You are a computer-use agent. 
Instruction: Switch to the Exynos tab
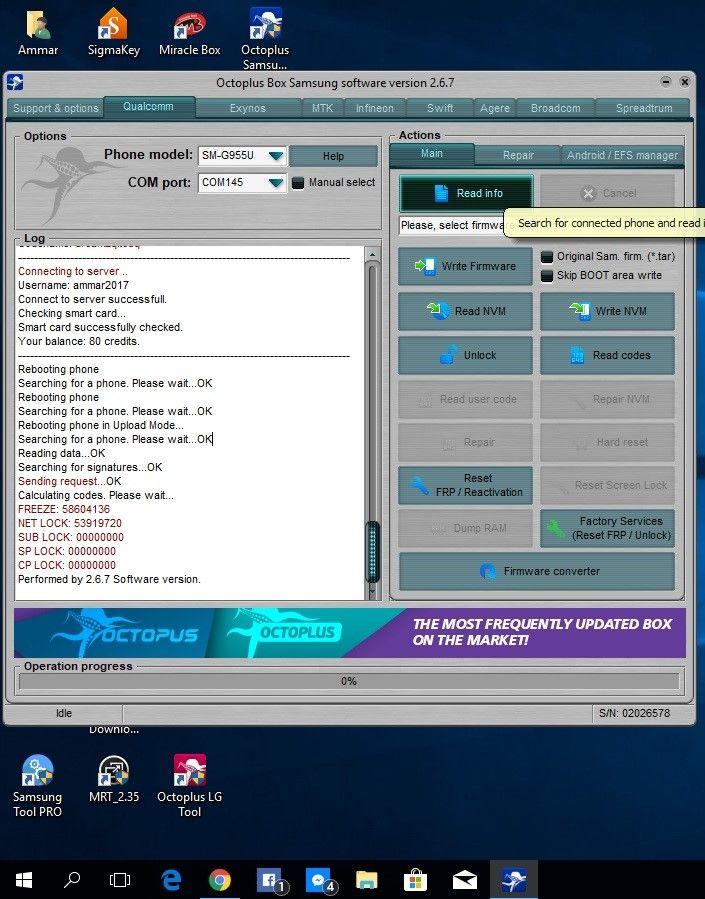[247, 108]
